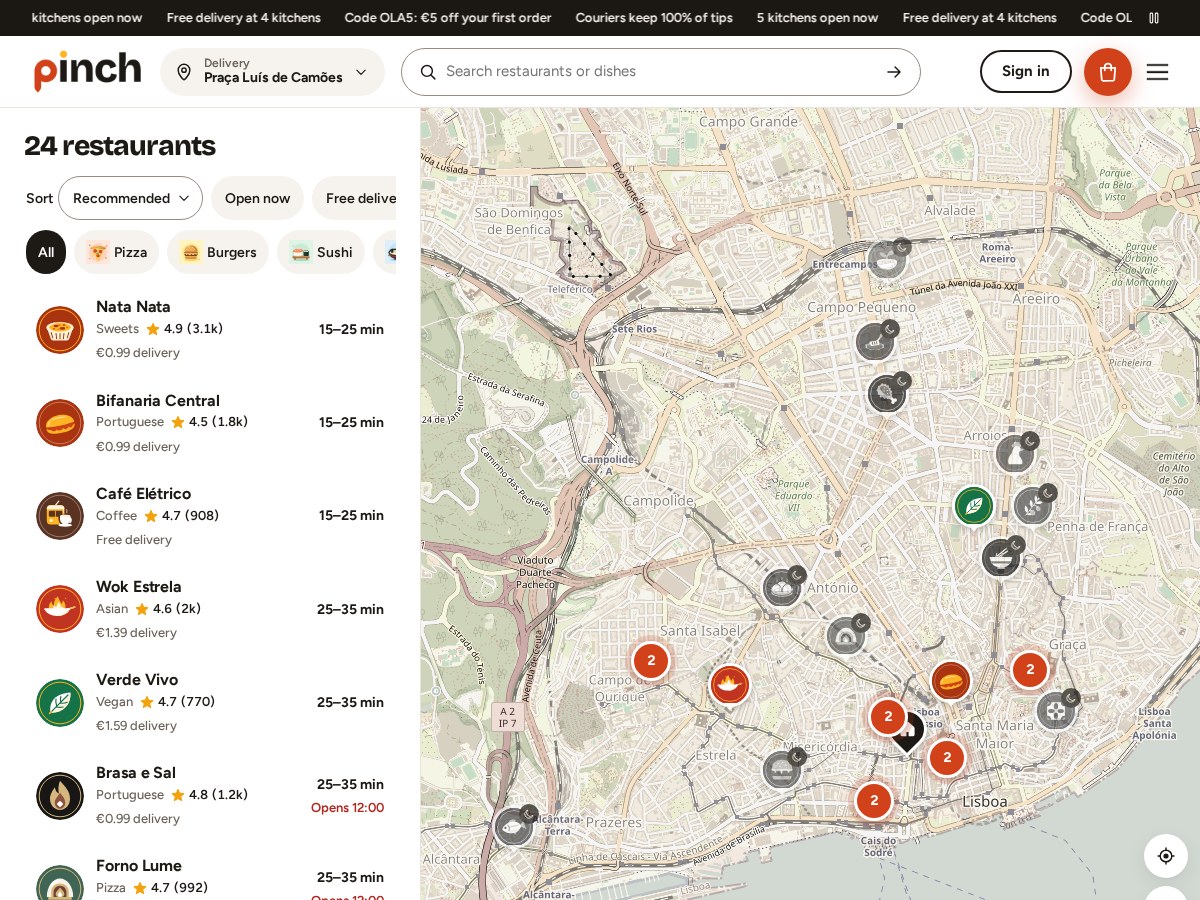The image size is (1200, 900).
Task: Open the shopping bag cart
Action: (1108, 72)
